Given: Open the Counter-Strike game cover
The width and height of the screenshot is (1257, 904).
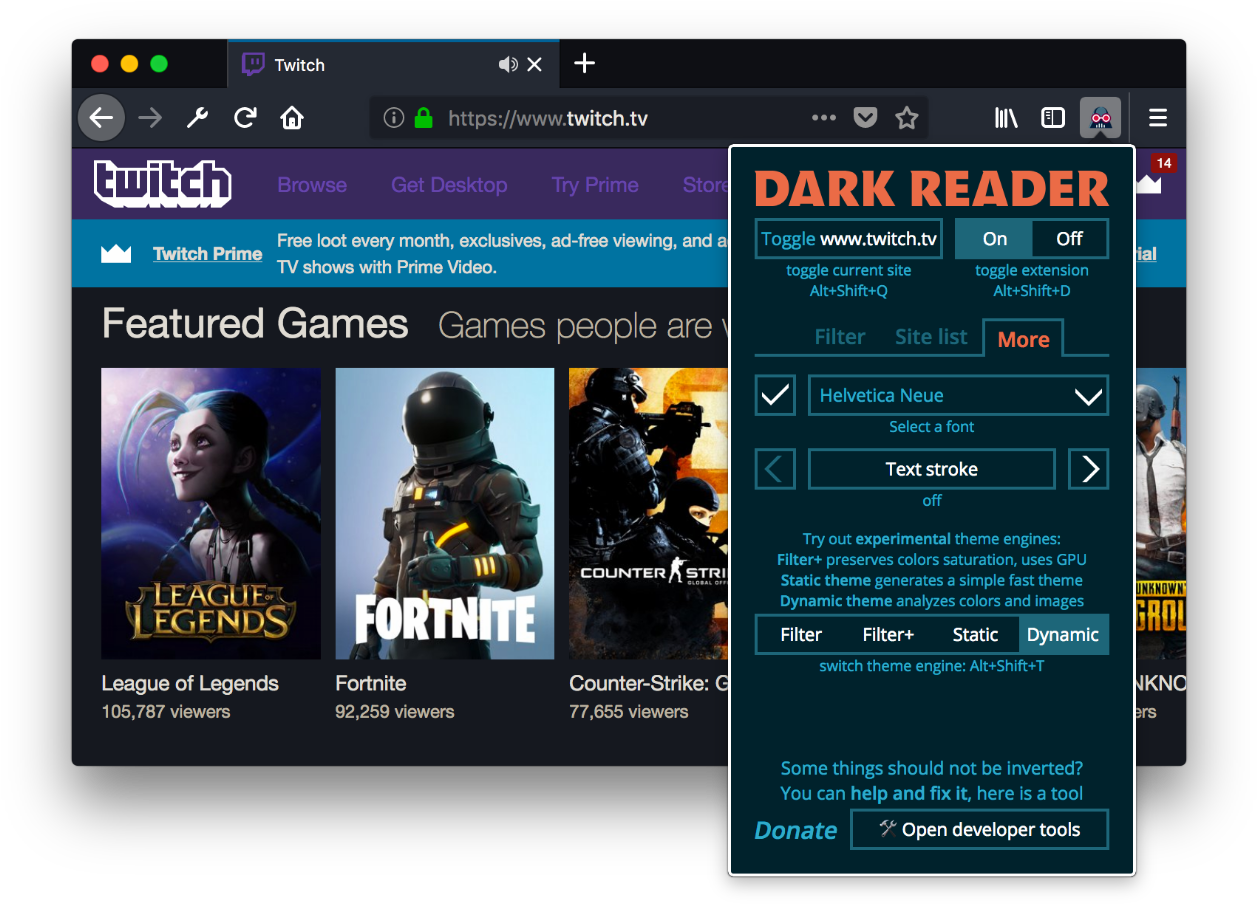Looking at the screenshot, I should point(649,514).
